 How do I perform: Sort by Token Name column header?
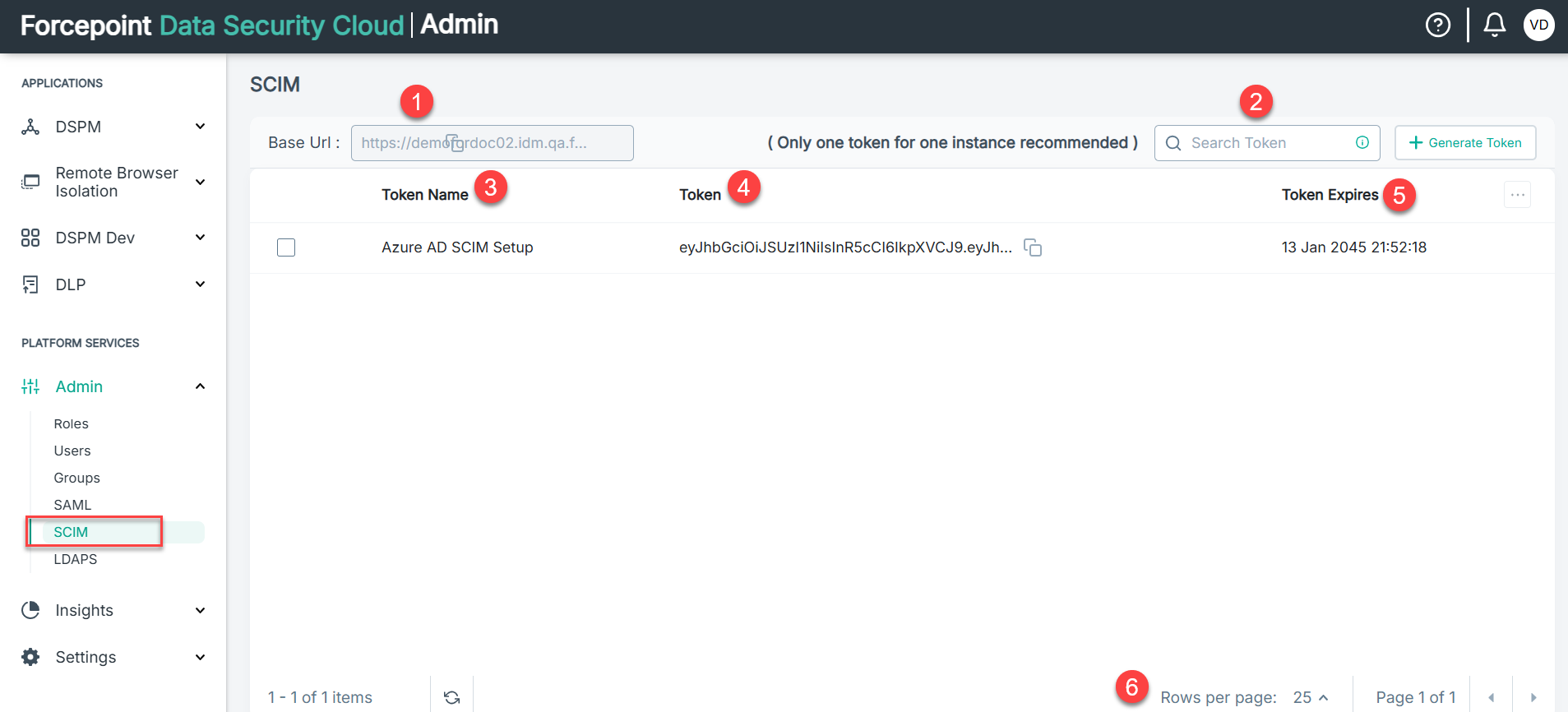tap(425, 195)
